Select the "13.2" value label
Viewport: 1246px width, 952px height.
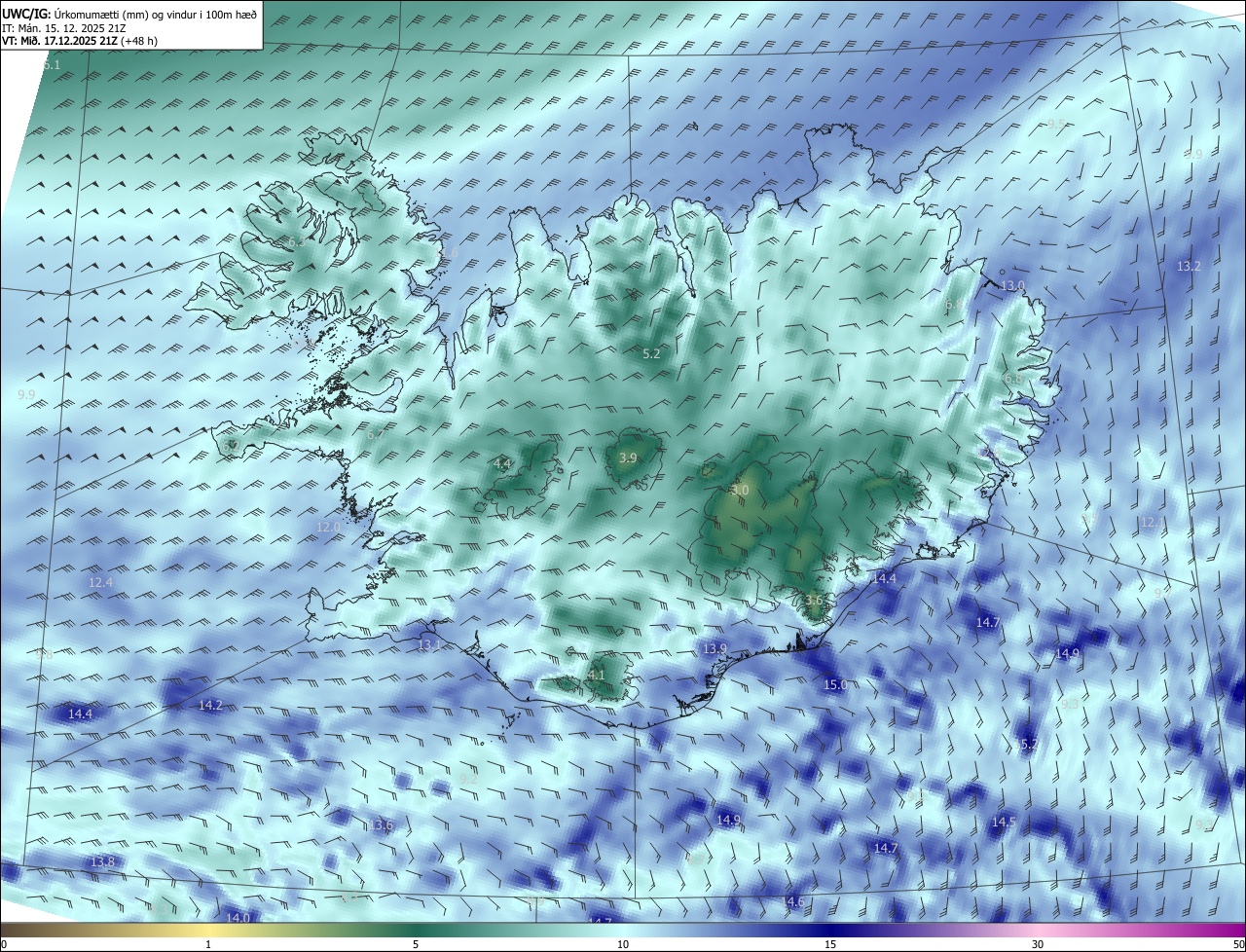[x=1189, y=266]
